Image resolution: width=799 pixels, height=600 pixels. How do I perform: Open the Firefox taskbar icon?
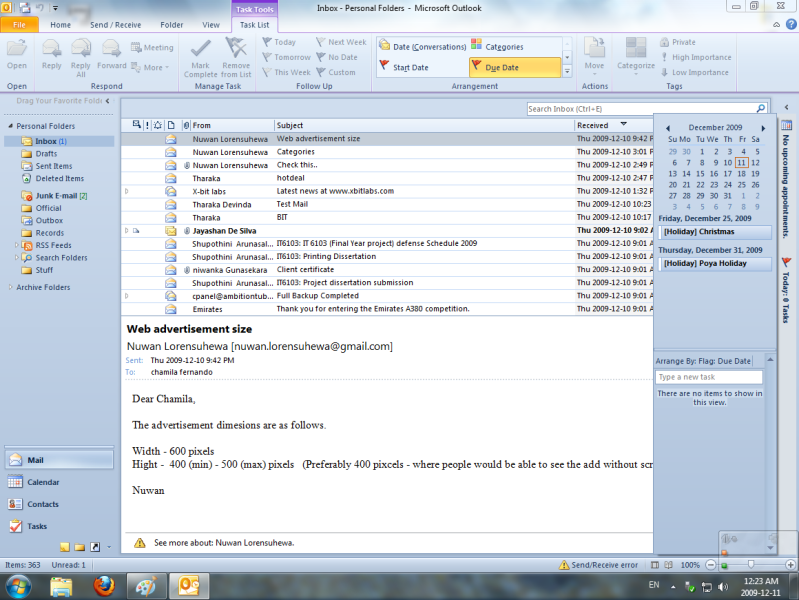104,586
